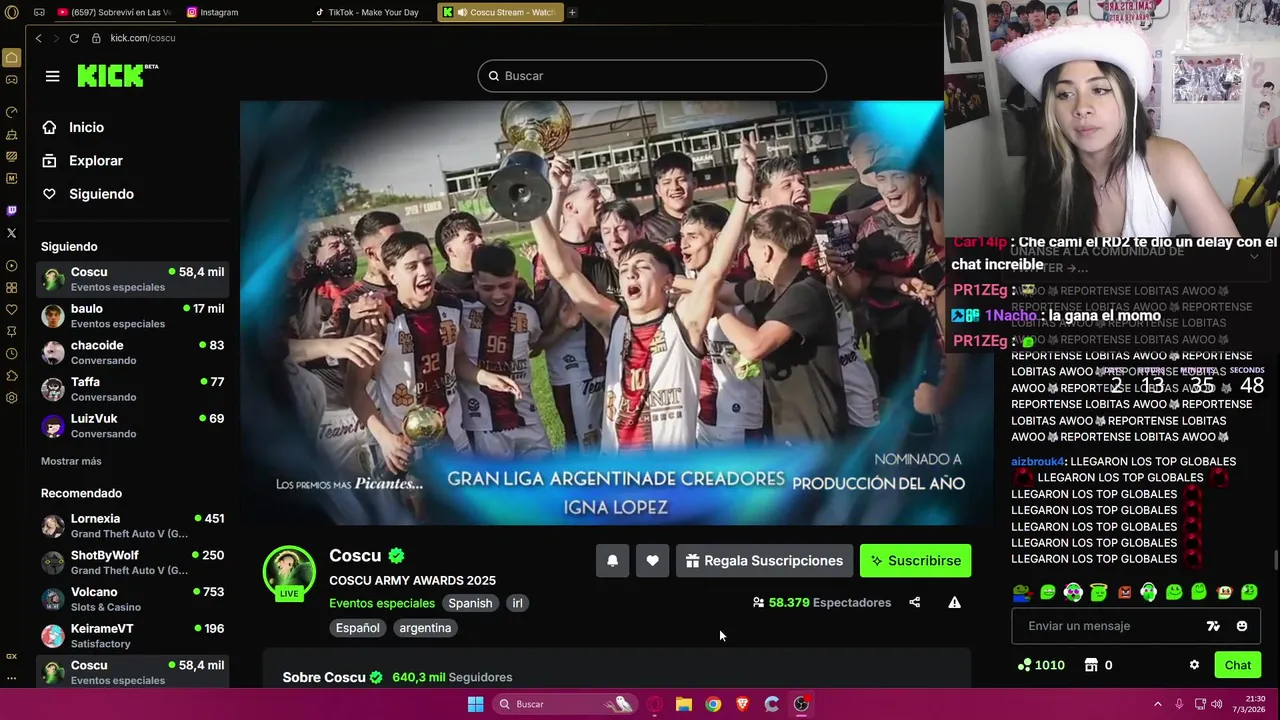The height and width of the screenshot is (720, 1280).
Task: Click the Español tag
Action: pos(357,628)
